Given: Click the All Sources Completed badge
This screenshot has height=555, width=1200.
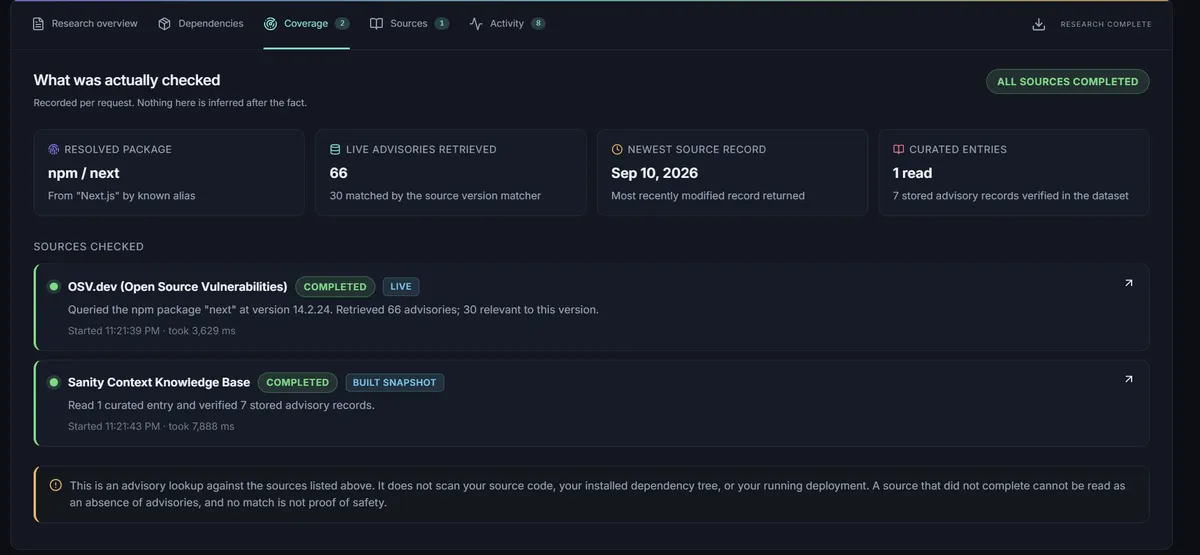Looking at the screenshot, I should pyautogui.click(x=1067, y=82).
